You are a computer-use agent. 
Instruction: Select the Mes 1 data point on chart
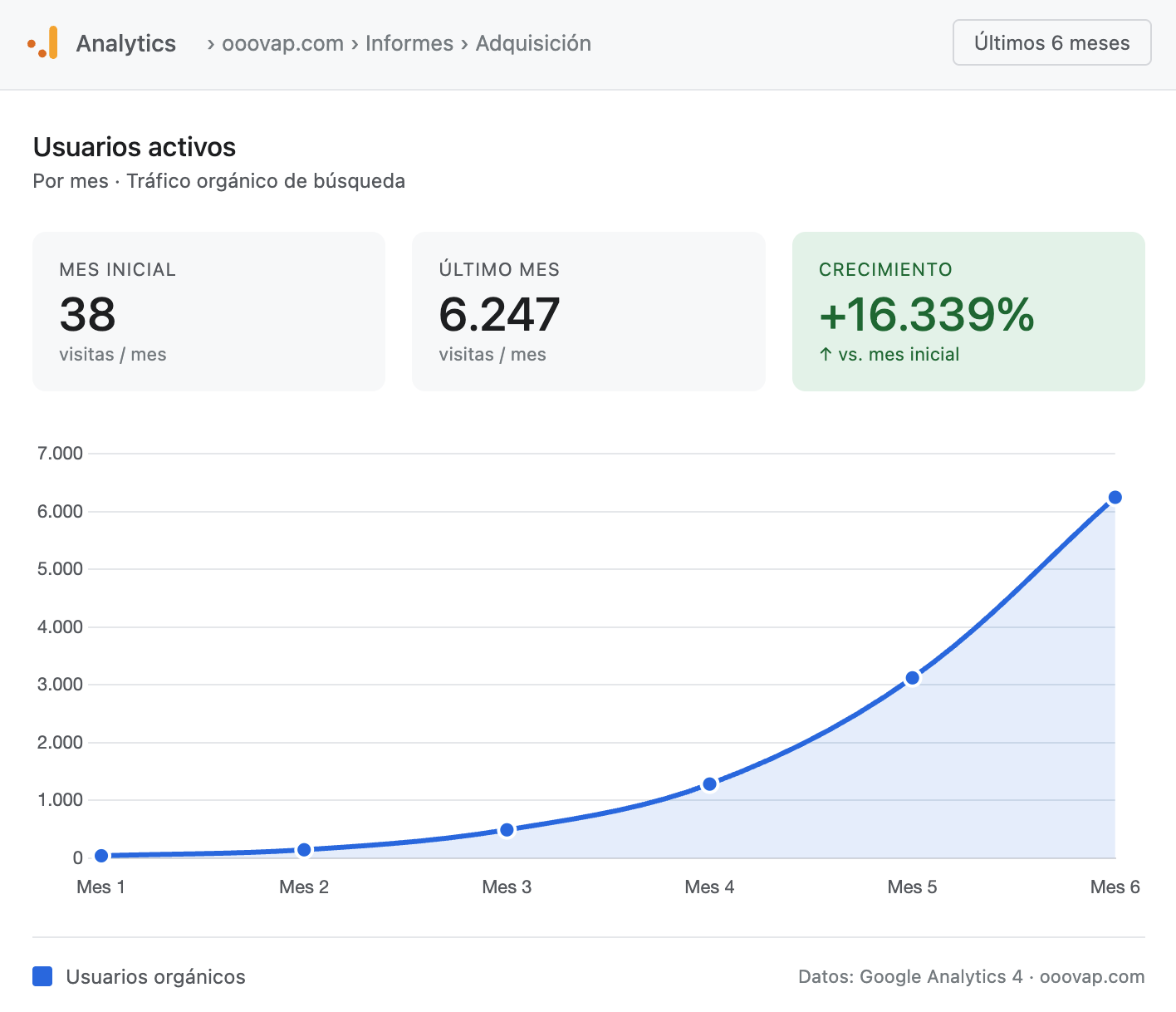[x=100, y=855]
